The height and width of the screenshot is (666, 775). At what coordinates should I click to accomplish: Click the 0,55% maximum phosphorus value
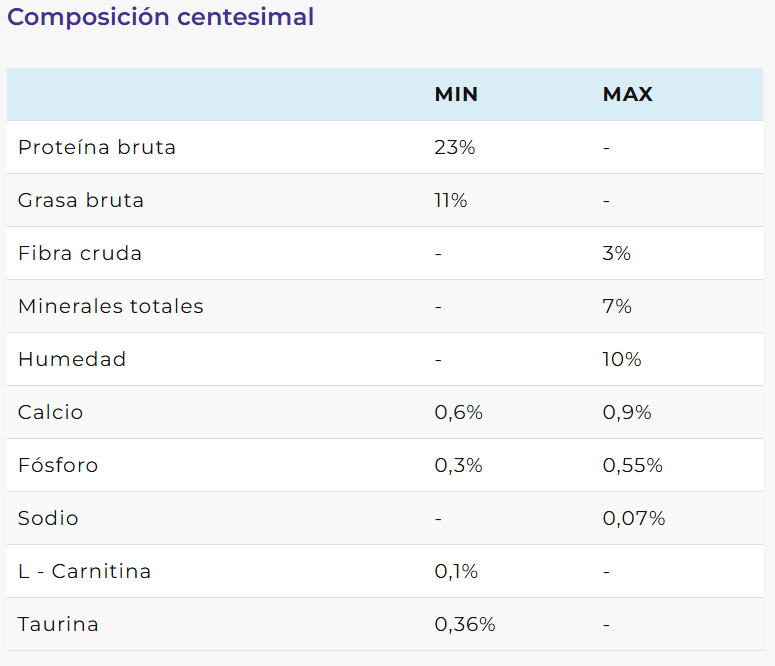pos(632,465)
